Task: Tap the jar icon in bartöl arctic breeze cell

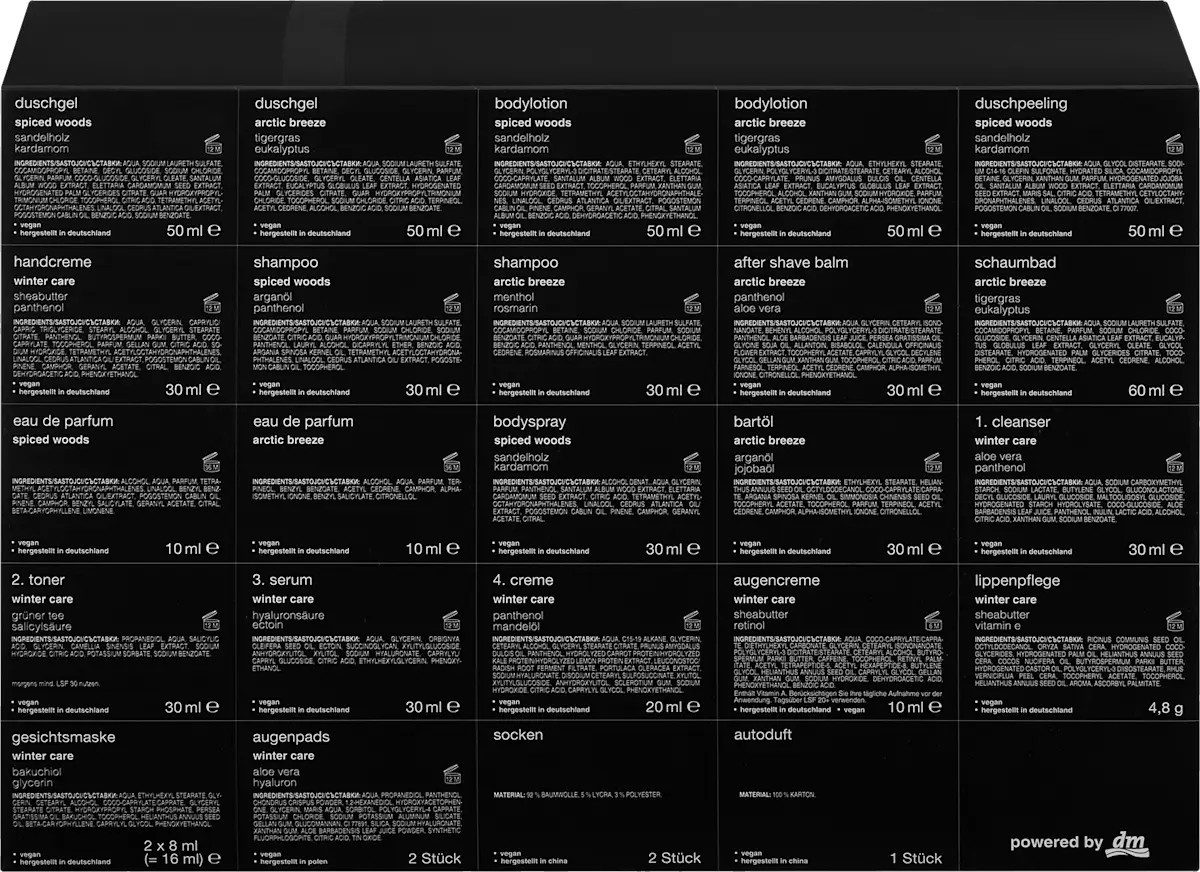Action: 932,461
